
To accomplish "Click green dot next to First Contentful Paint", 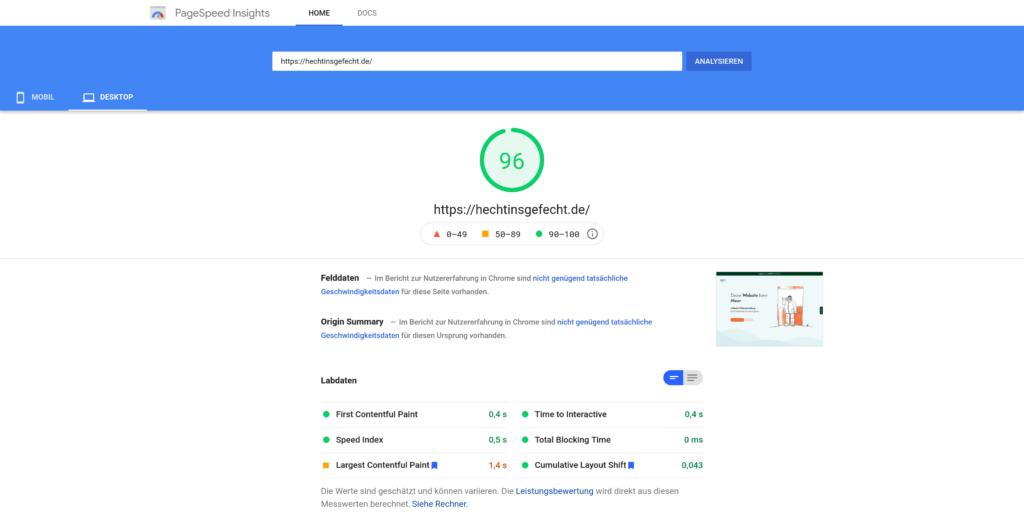I will point(326,415).
